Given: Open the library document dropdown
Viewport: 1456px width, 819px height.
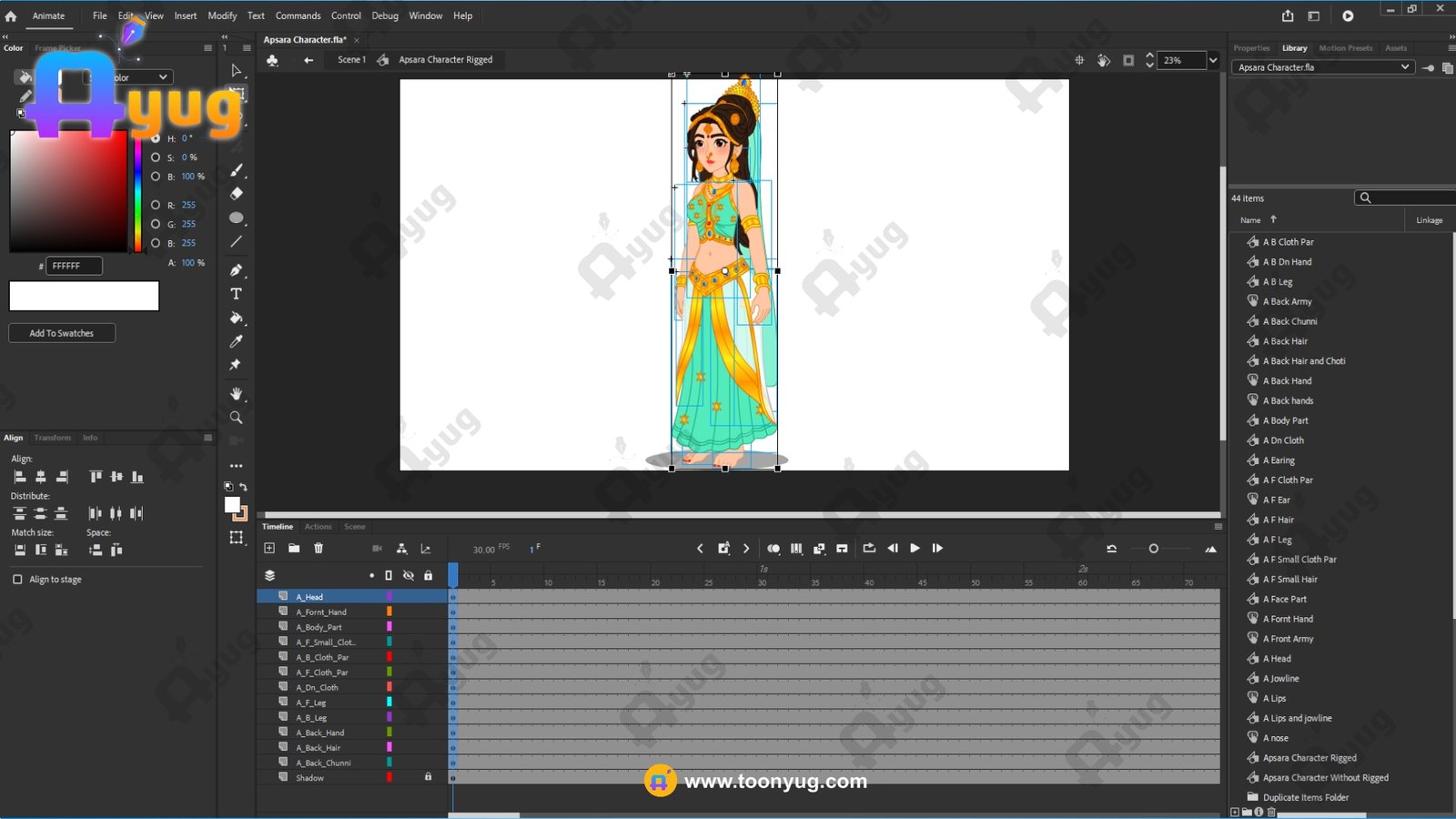Looking at the screenshot, I should [x=1324, y=67].
